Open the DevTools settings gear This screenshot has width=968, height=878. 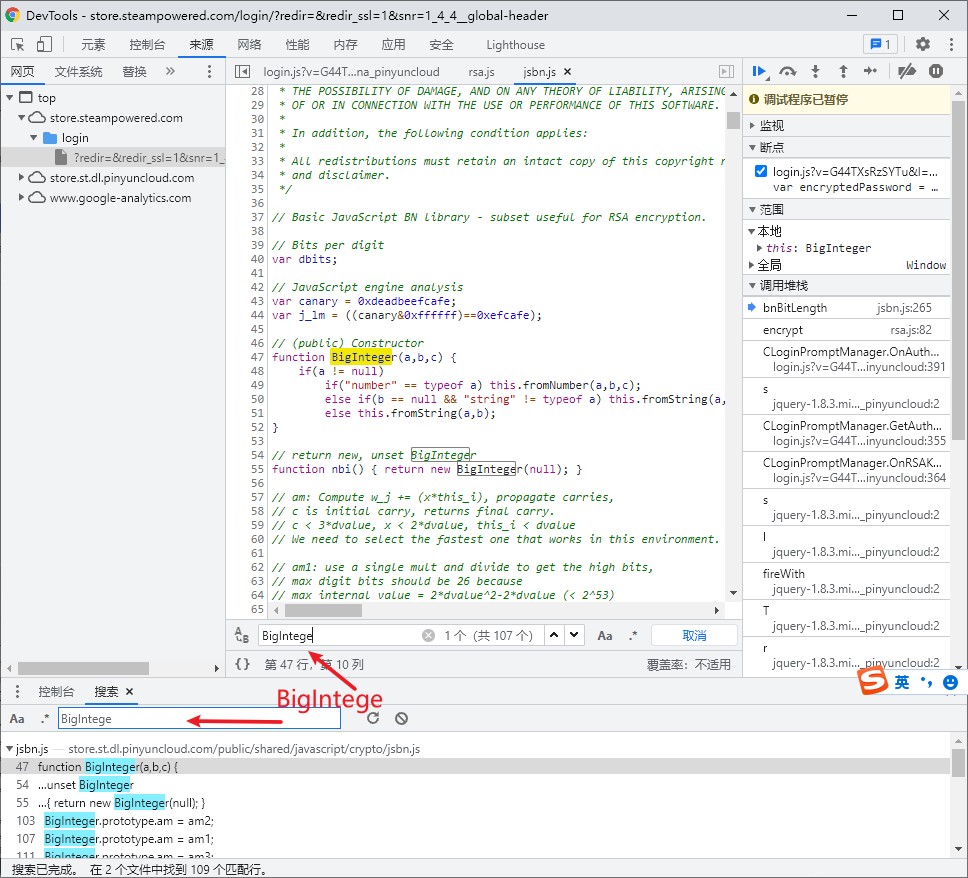922,44
